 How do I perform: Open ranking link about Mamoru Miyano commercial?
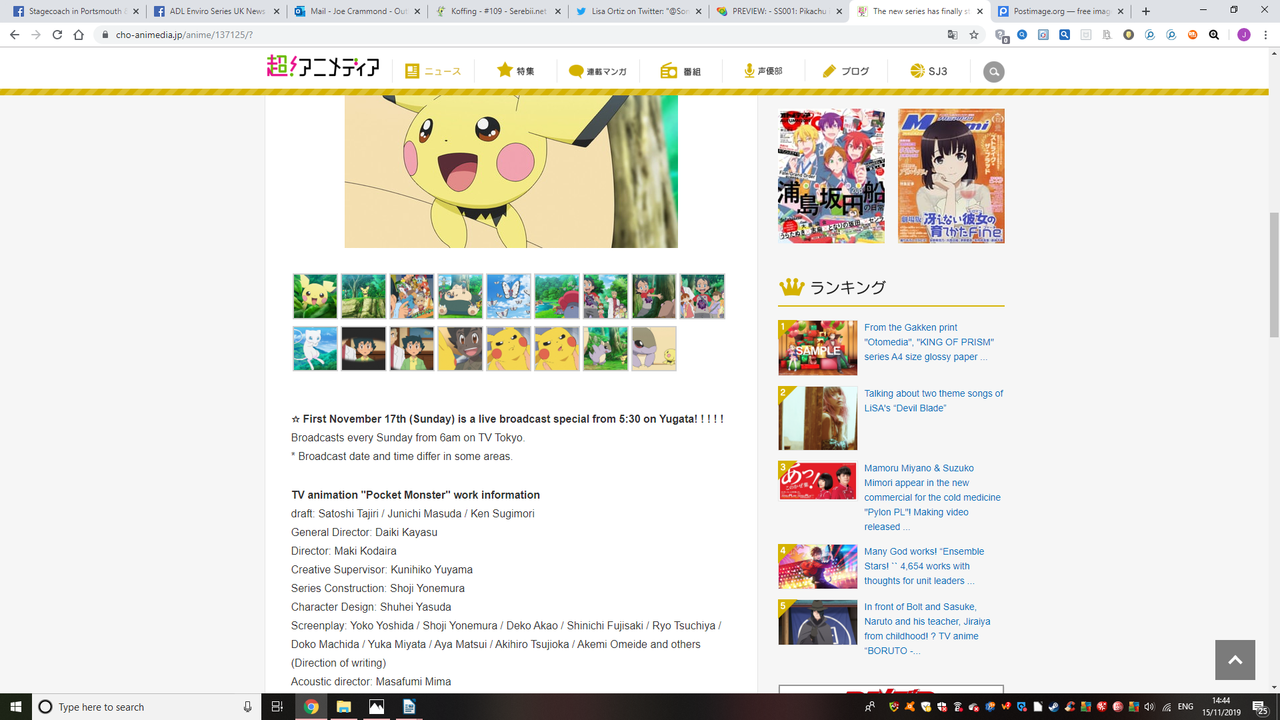tap(932, 497)
